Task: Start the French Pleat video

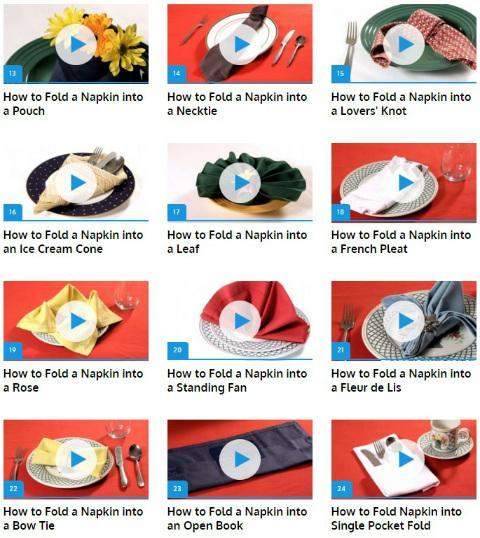Action: [404, 183]
